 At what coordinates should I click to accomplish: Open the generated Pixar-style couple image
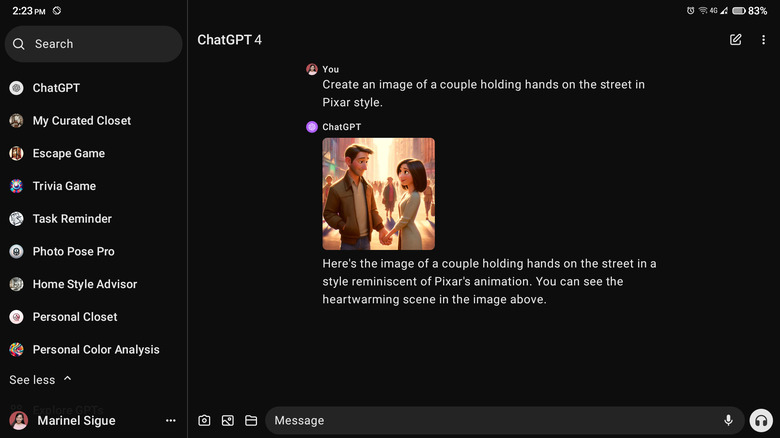point(379,194)
